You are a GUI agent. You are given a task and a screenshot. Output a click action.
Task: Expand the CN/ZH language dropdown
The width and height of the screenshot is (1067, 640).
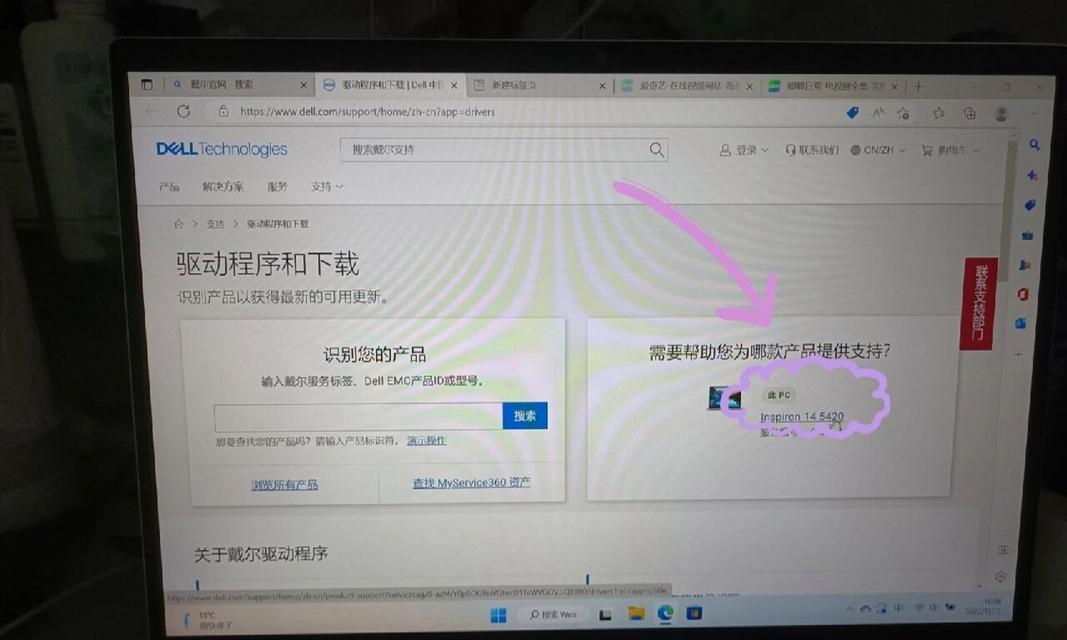878,150
